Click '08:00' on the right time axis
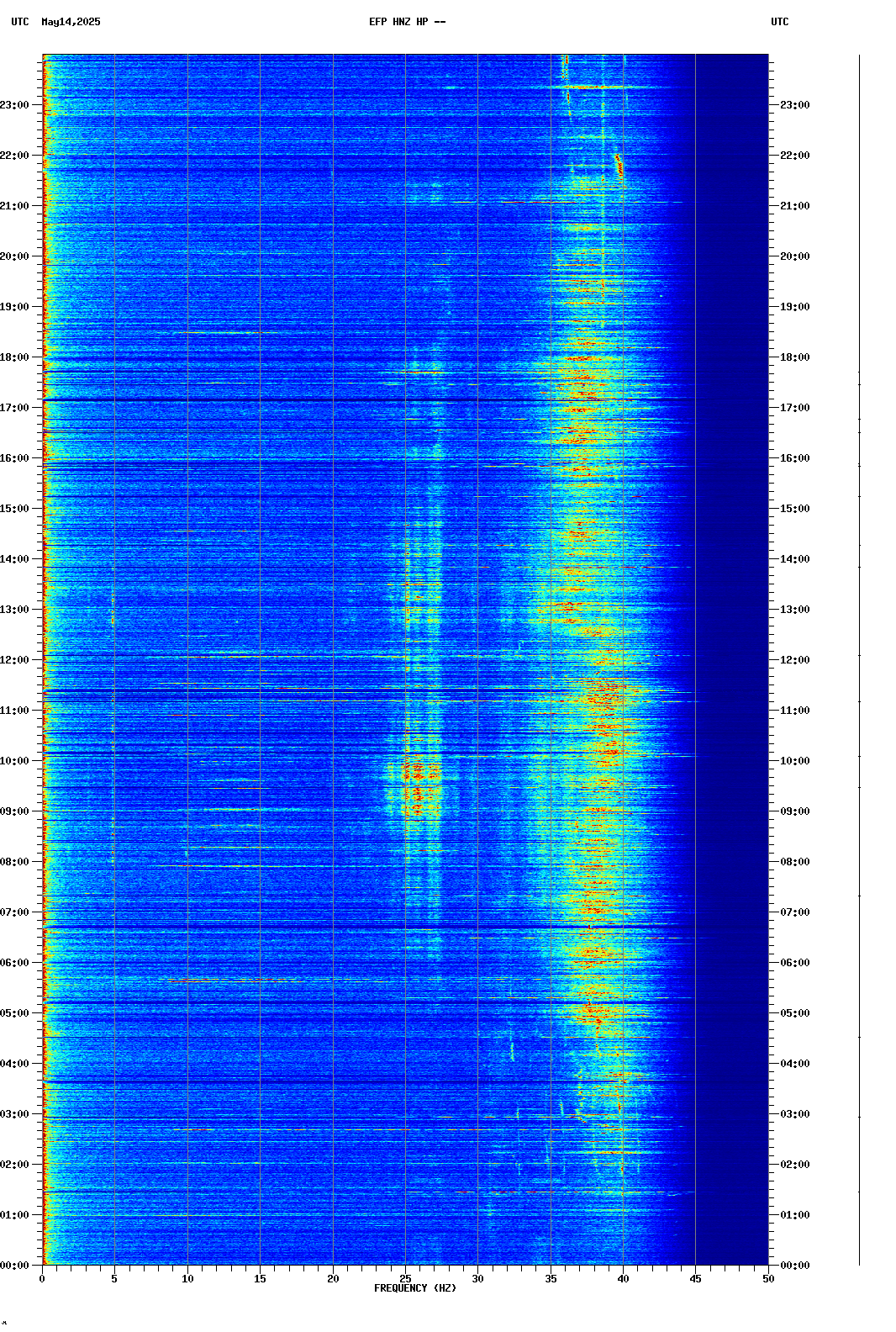The image size is (896, 1332). click(x=795, y=862)
